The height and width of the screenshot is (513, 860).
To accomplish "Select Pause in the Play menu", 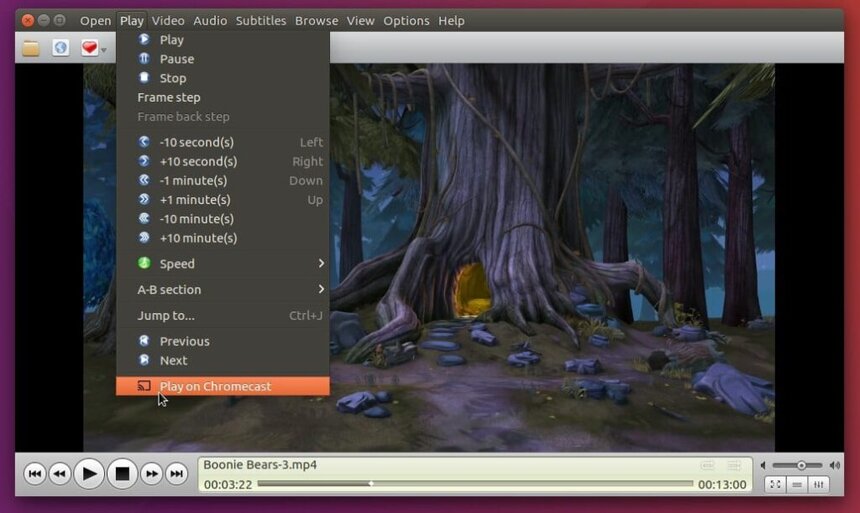I will pyautogui.click(x=223, y=59).
